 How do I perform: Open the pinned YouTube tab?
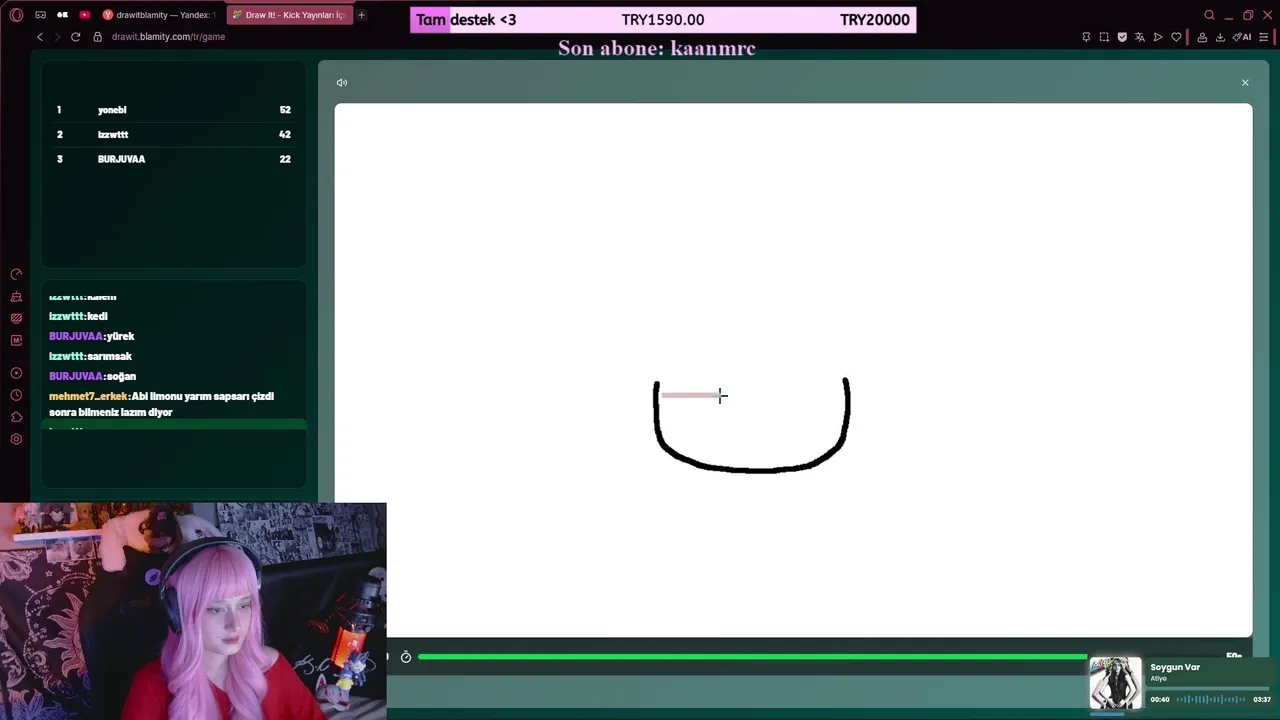click(x=84, y=15)
